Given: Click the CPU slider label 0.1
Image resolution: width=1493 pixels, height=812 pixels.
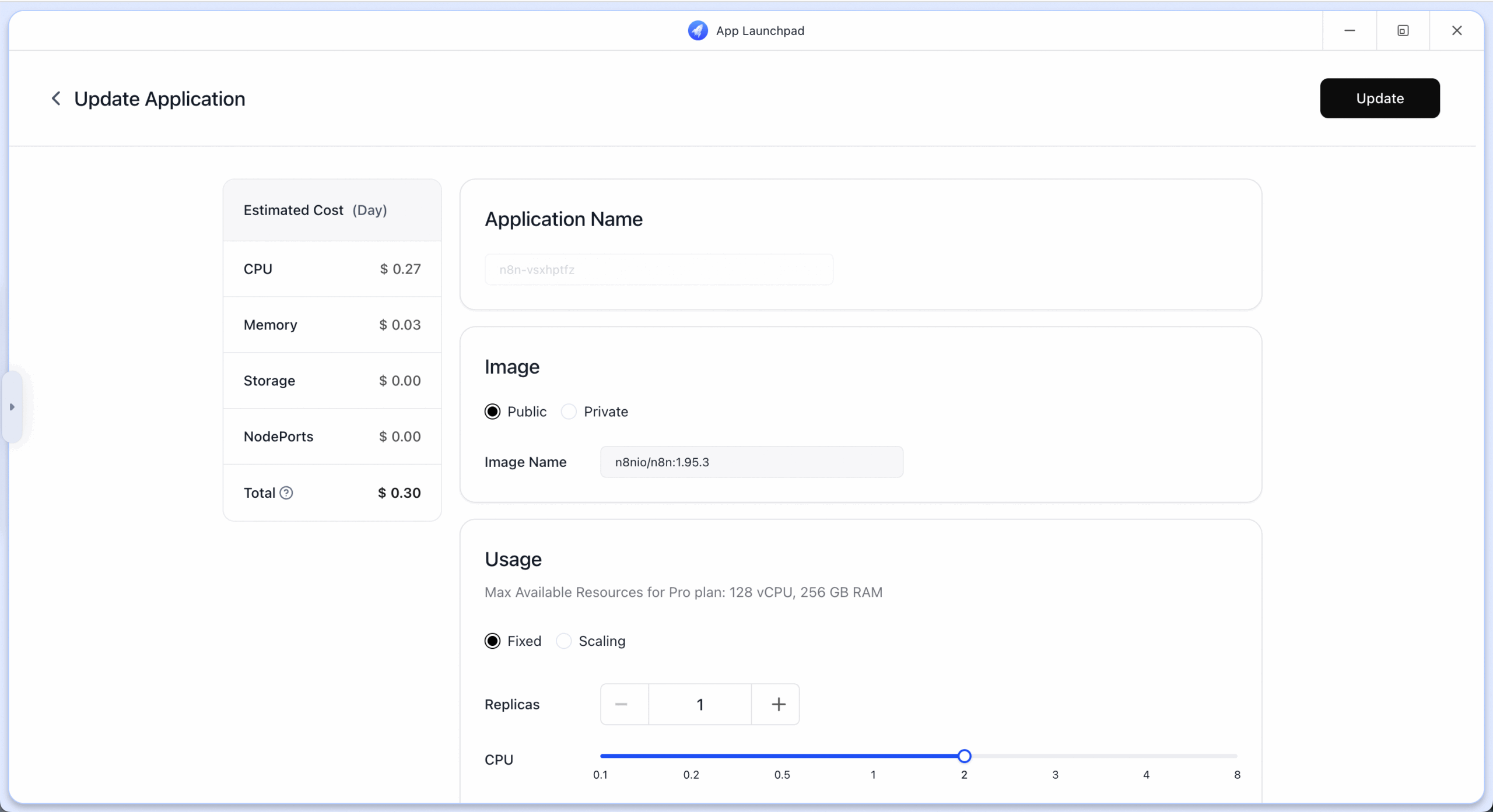Looking at the screenshot, I should coord(600,775).
